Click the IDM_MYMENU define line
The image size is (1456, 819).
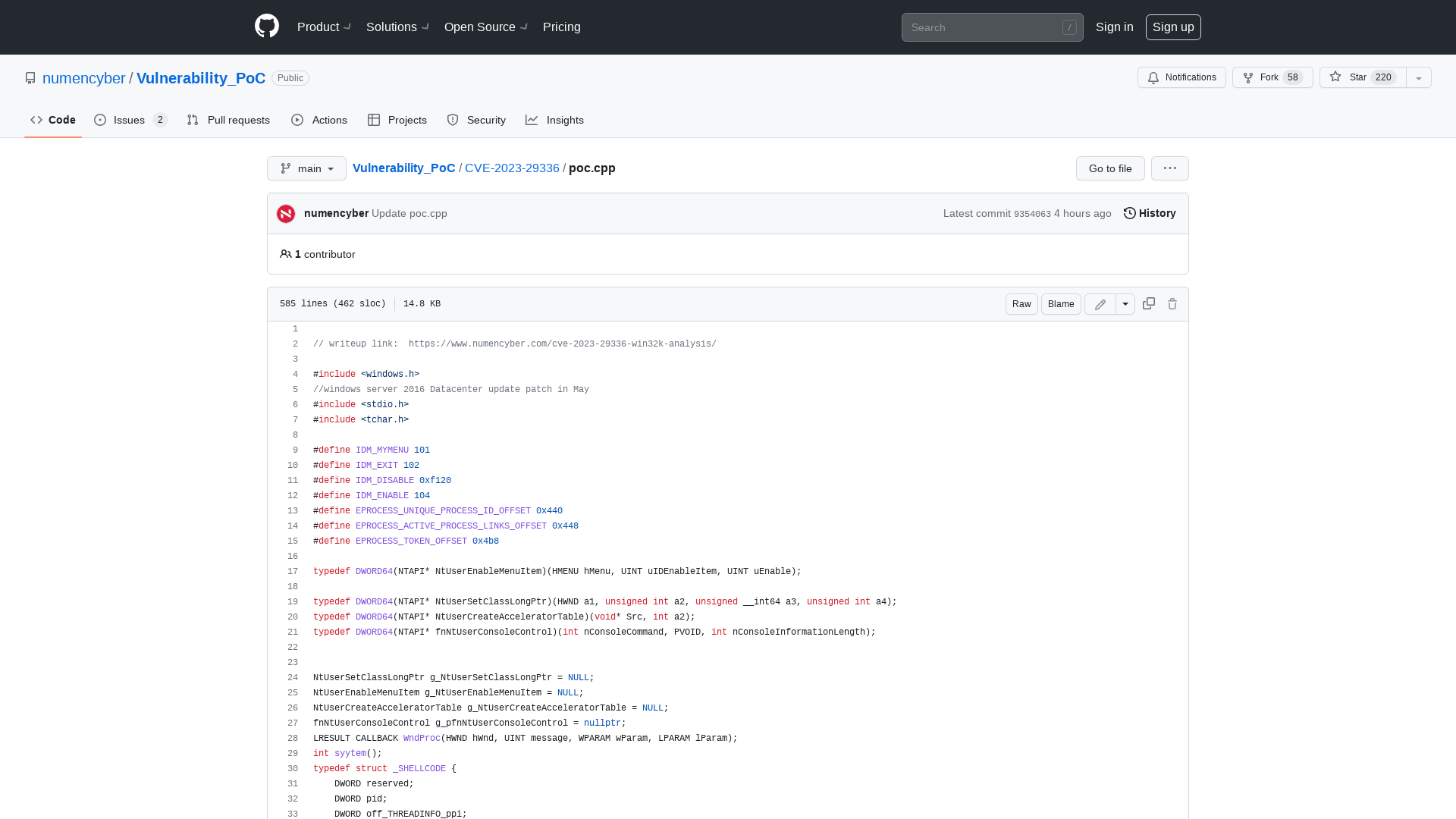372,450
